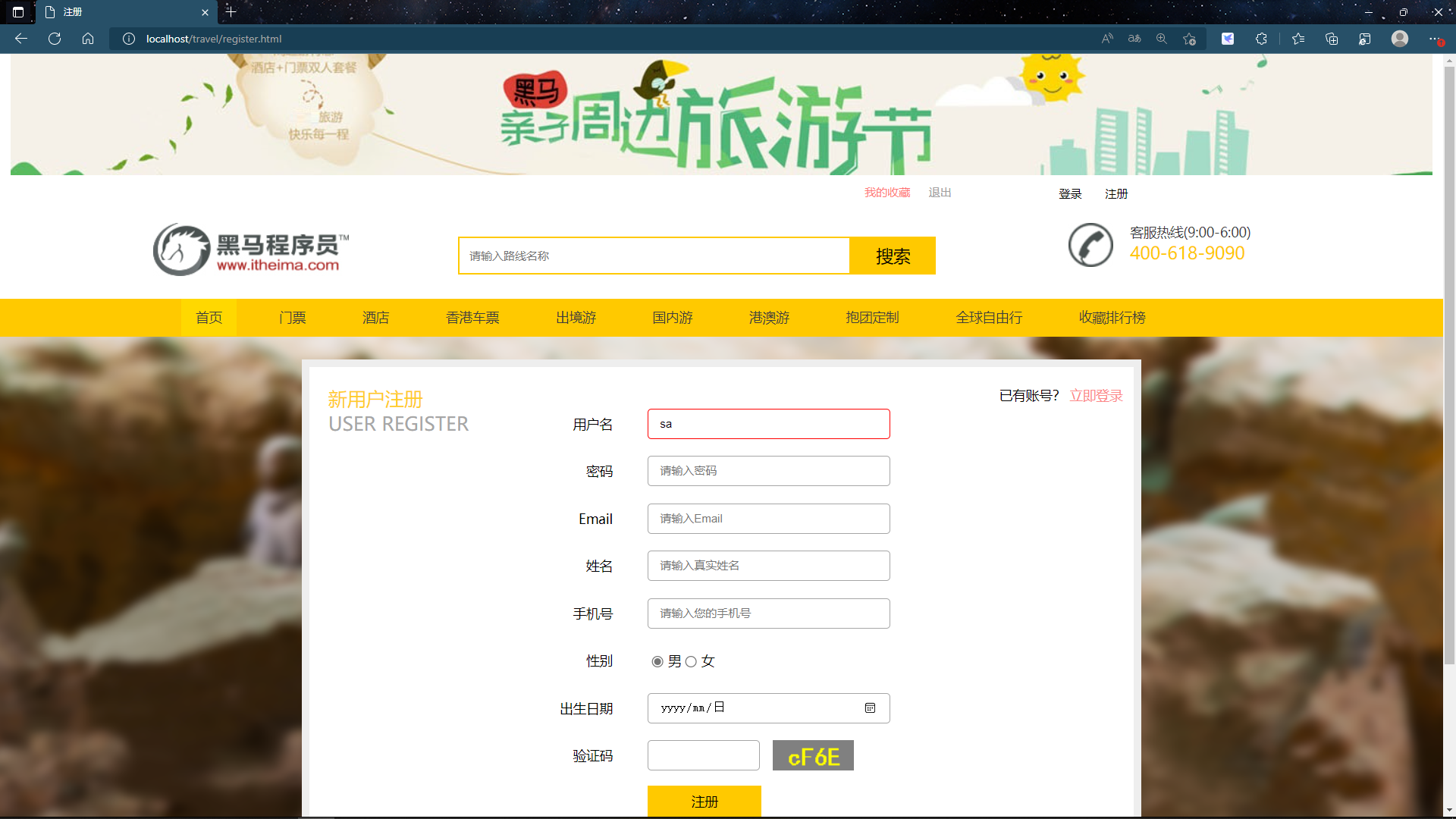This screenshot has width=1456, height=819.
Task: Click the yellow 注册 submit button
Action: [x=704, y=802]
